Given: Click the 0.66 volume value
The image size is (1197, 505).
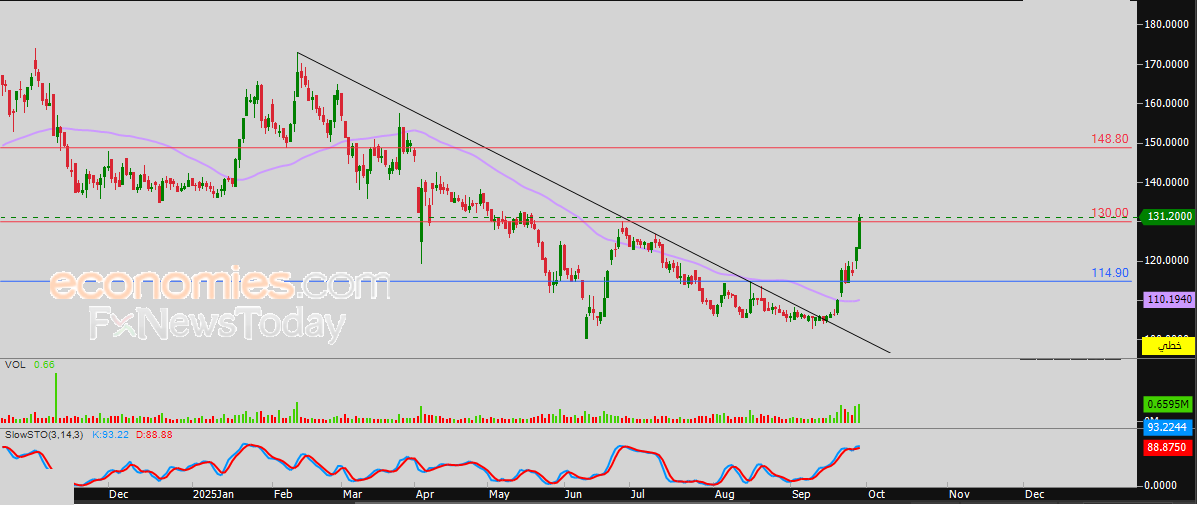Looking at the screenshot, I should 44,365.
